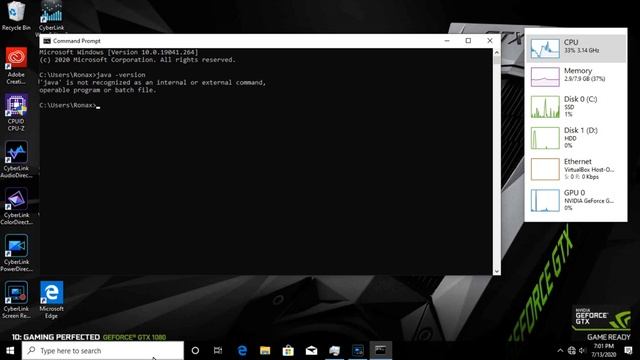The image size is (640, 360).
Task: Select the Memory performance entry
Action: pos(576,77)
